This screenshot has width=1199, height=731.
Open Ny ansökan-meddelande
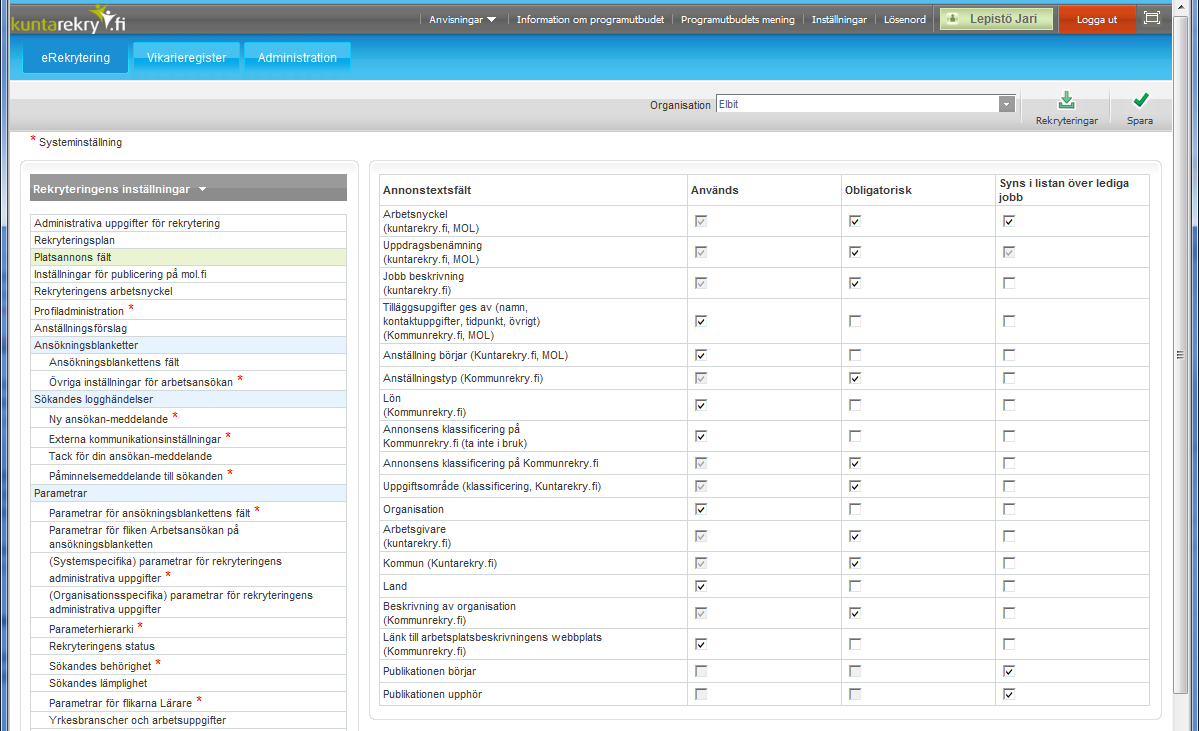pyautogui.click(x=188, y=418)
